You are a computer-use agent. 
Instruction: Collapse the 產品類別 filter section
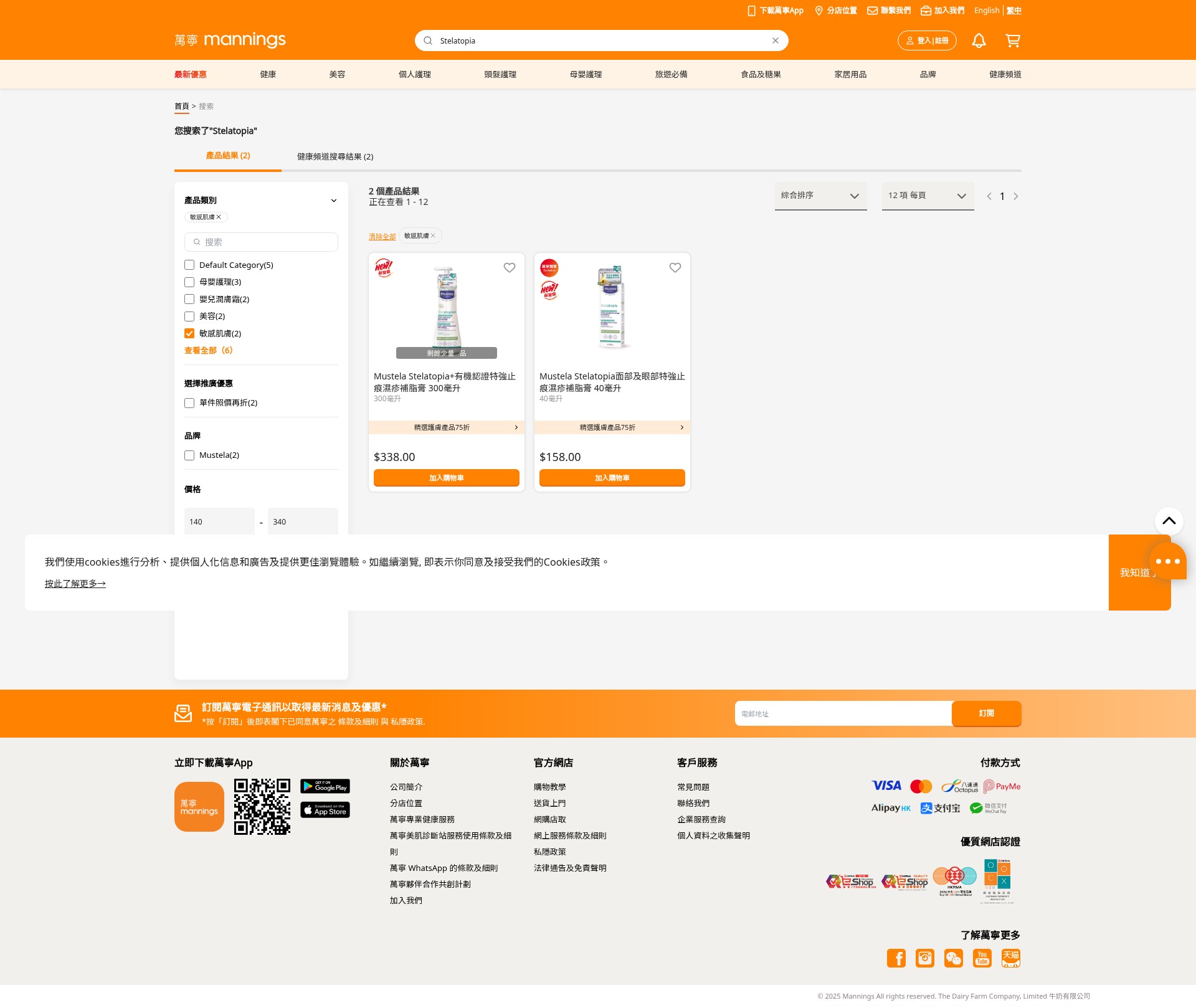334,201
